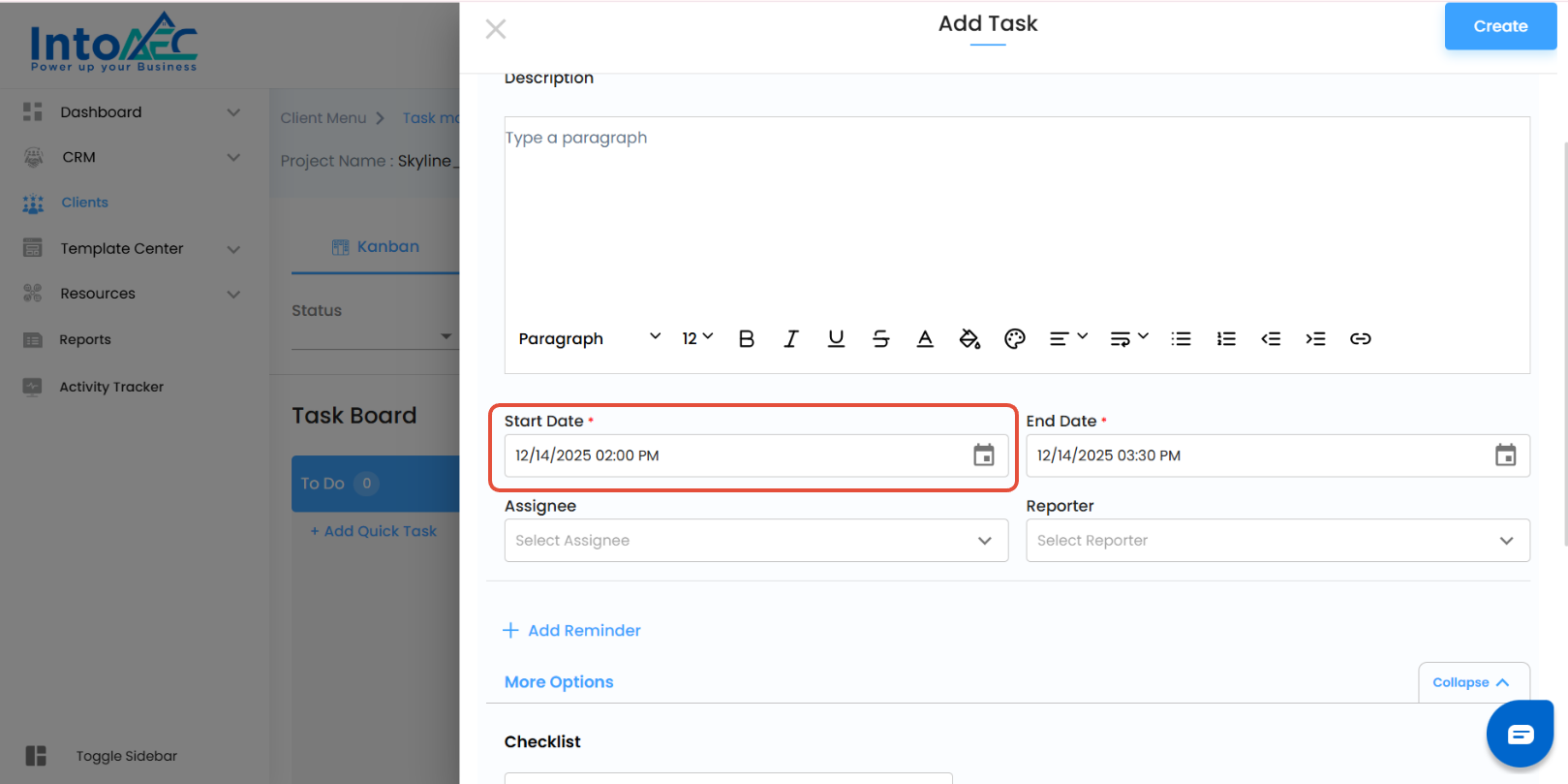Create a bulleted list
1568x784 pixels.
1181,339
